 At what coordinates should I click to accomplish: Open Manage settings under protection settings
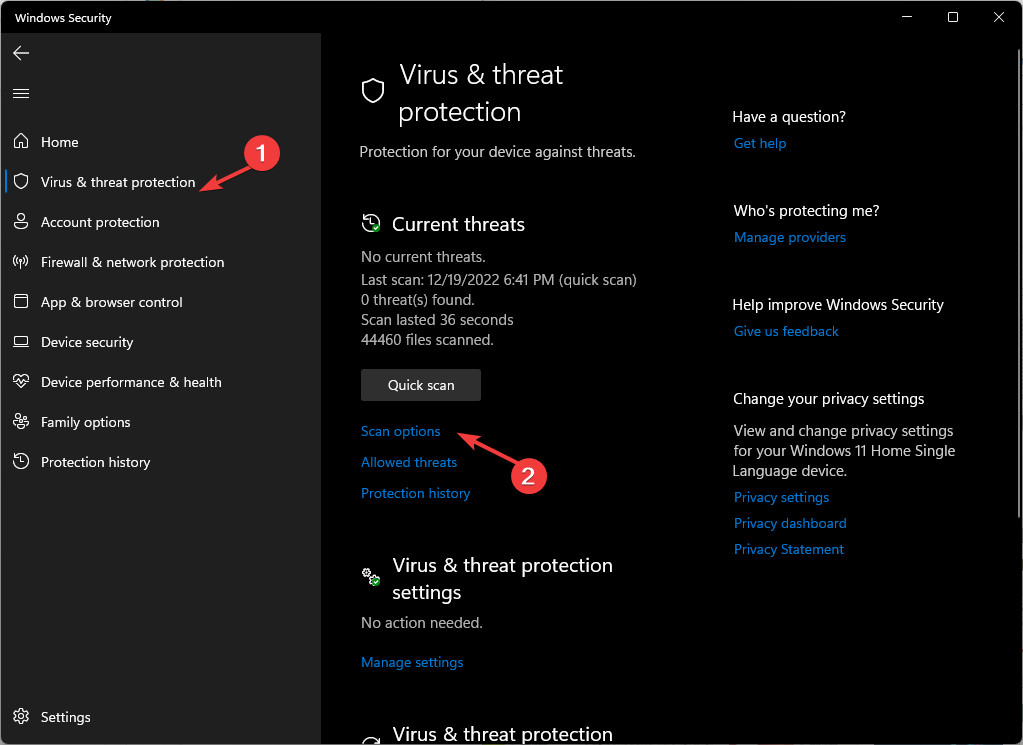click(411, 661)
